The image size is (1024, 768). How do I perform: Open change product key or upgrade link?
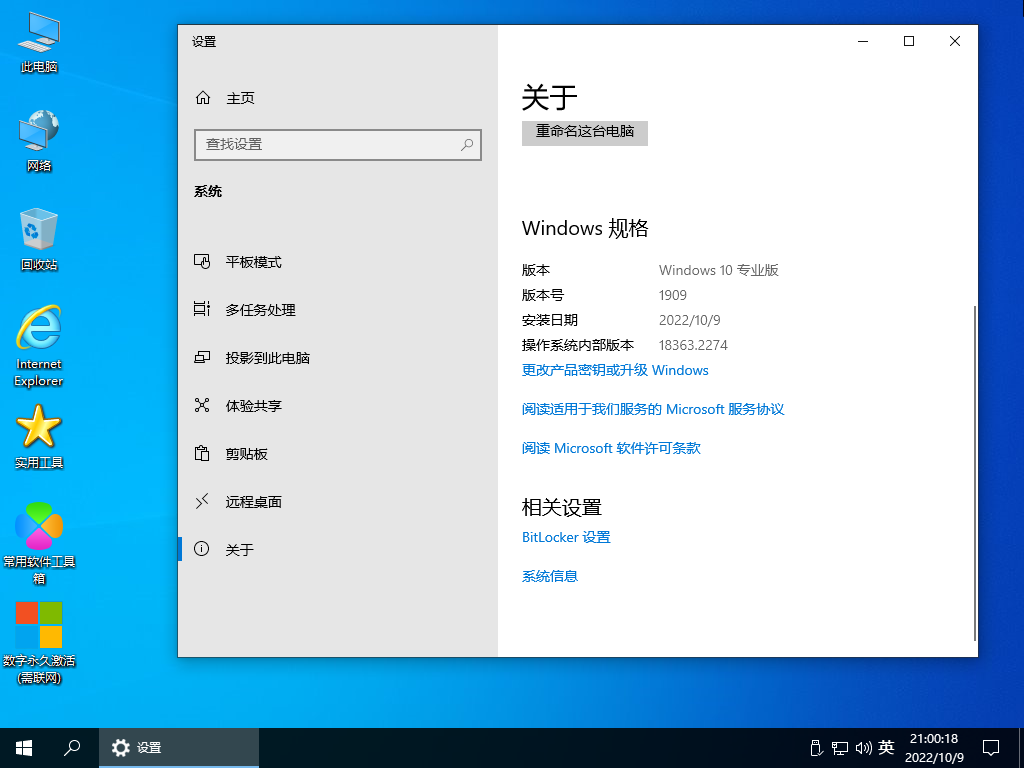click(615, 371)
